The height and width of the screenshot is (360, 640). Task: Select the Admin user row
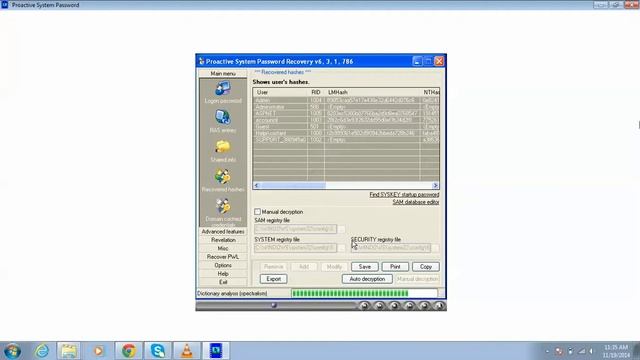point(346,100)
